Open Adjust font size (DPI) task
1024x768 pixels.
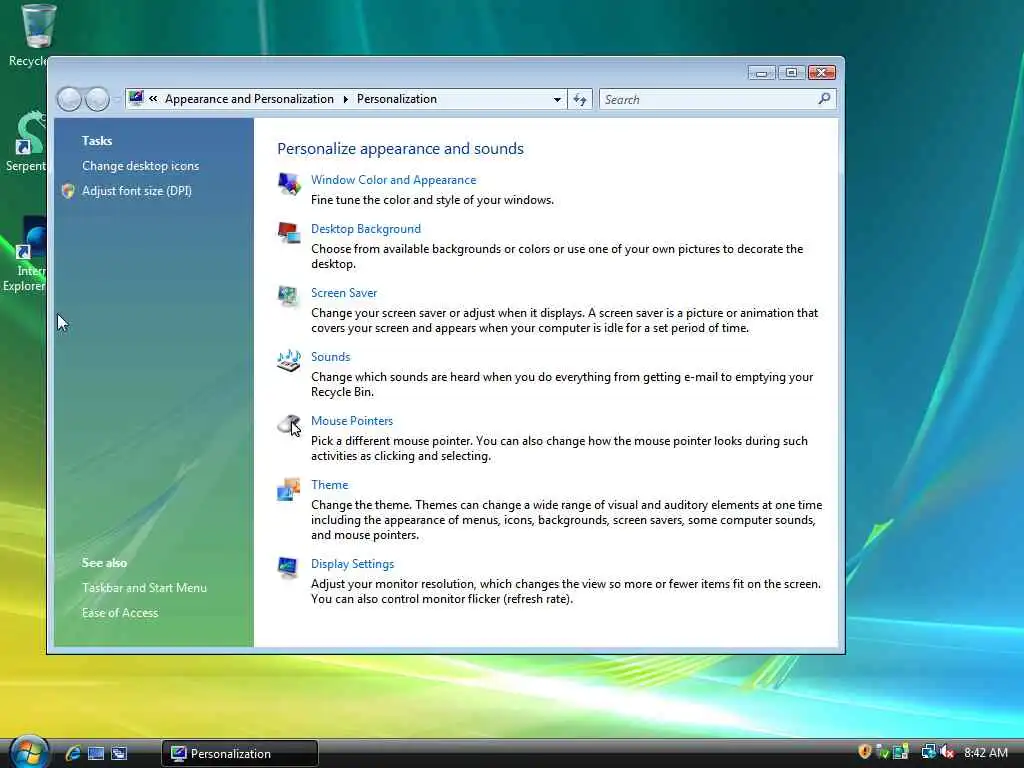(x=136, y=191)
